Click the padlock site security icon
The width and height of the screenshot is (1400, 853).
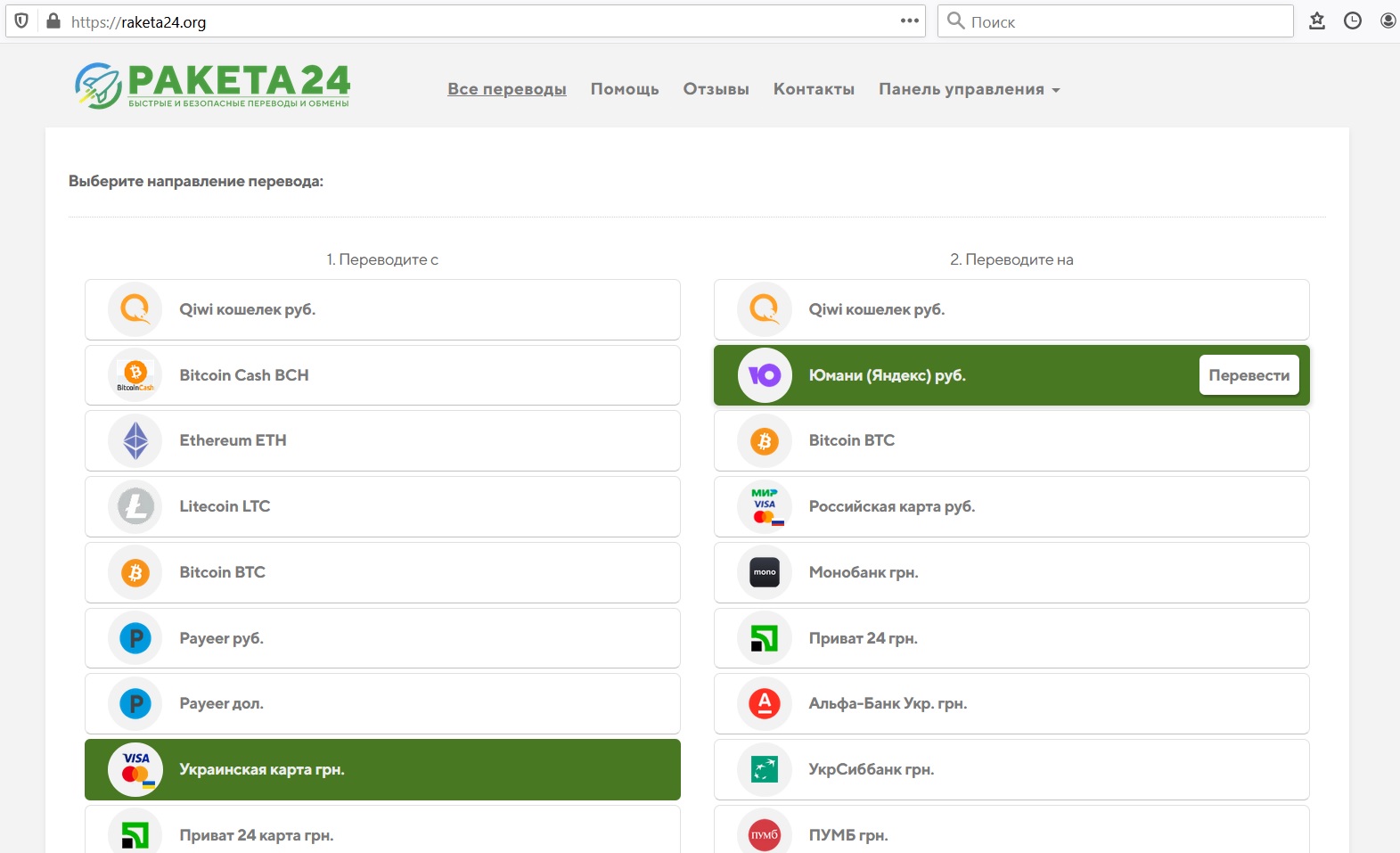(x=53, y=21)
